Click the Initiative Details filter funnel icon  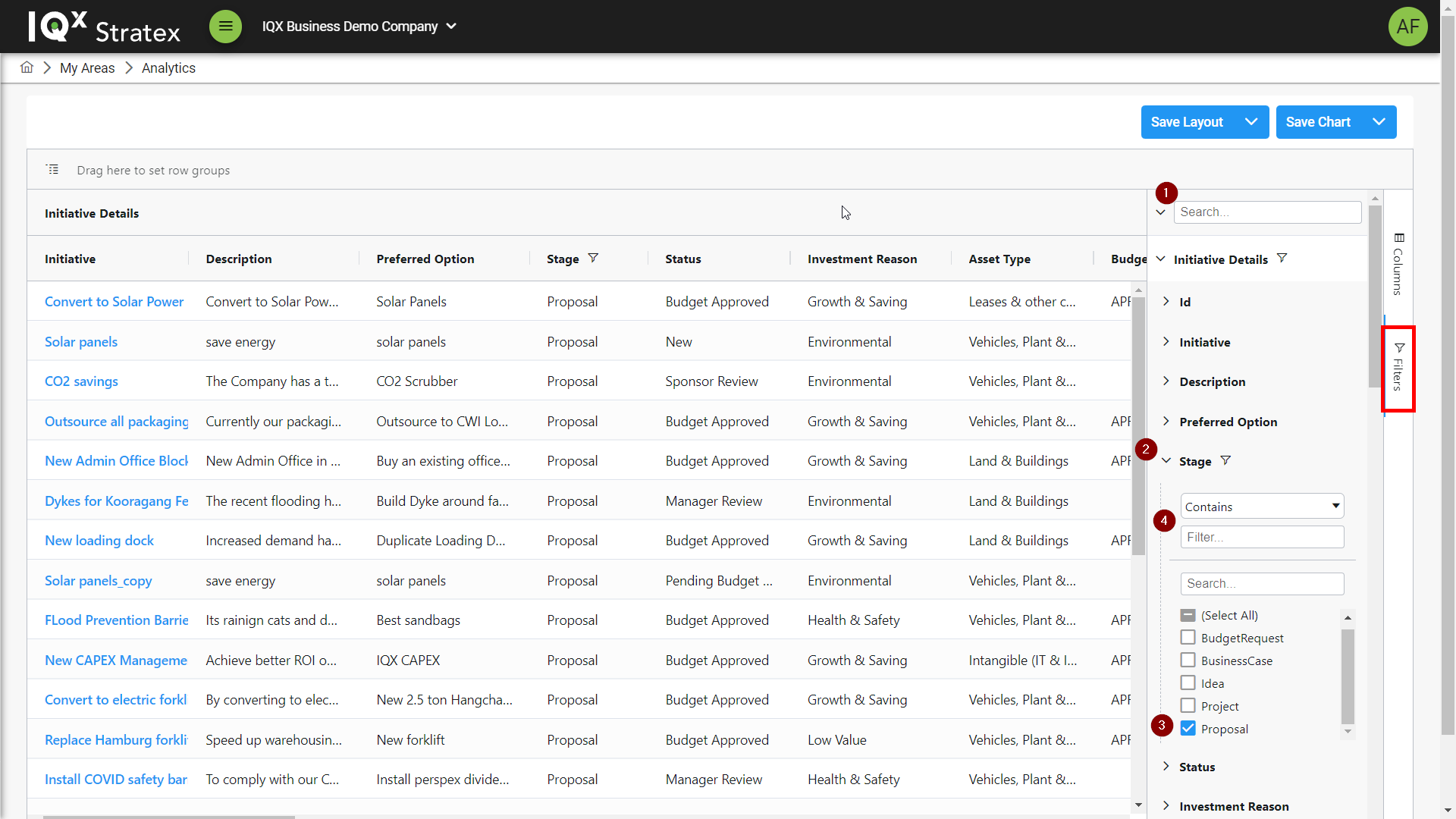click(x=1282, y=259)
